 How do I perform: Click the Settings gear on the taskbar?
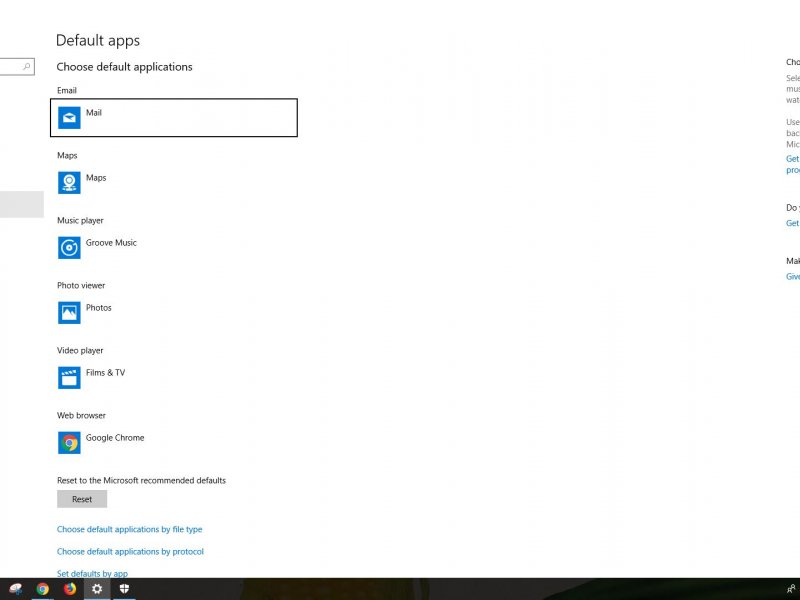97,589
